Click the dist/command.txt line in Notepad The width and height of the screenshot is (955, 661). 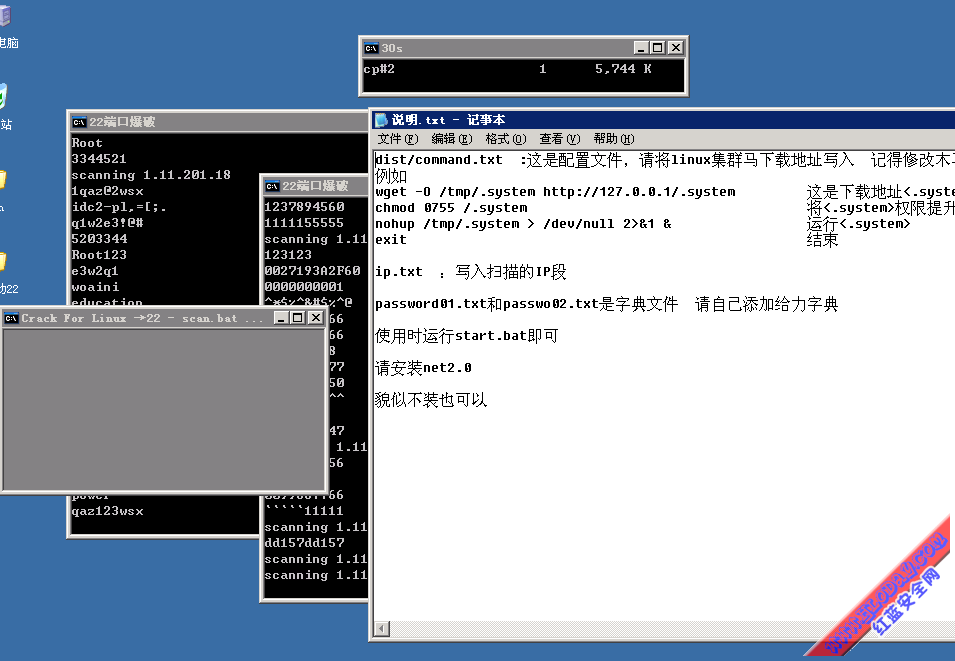click(665, 160)
